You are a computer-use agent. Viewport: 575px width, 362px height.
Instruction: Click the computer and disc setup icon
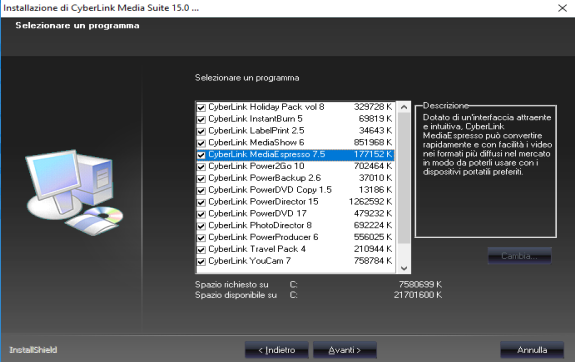(74, 192)
